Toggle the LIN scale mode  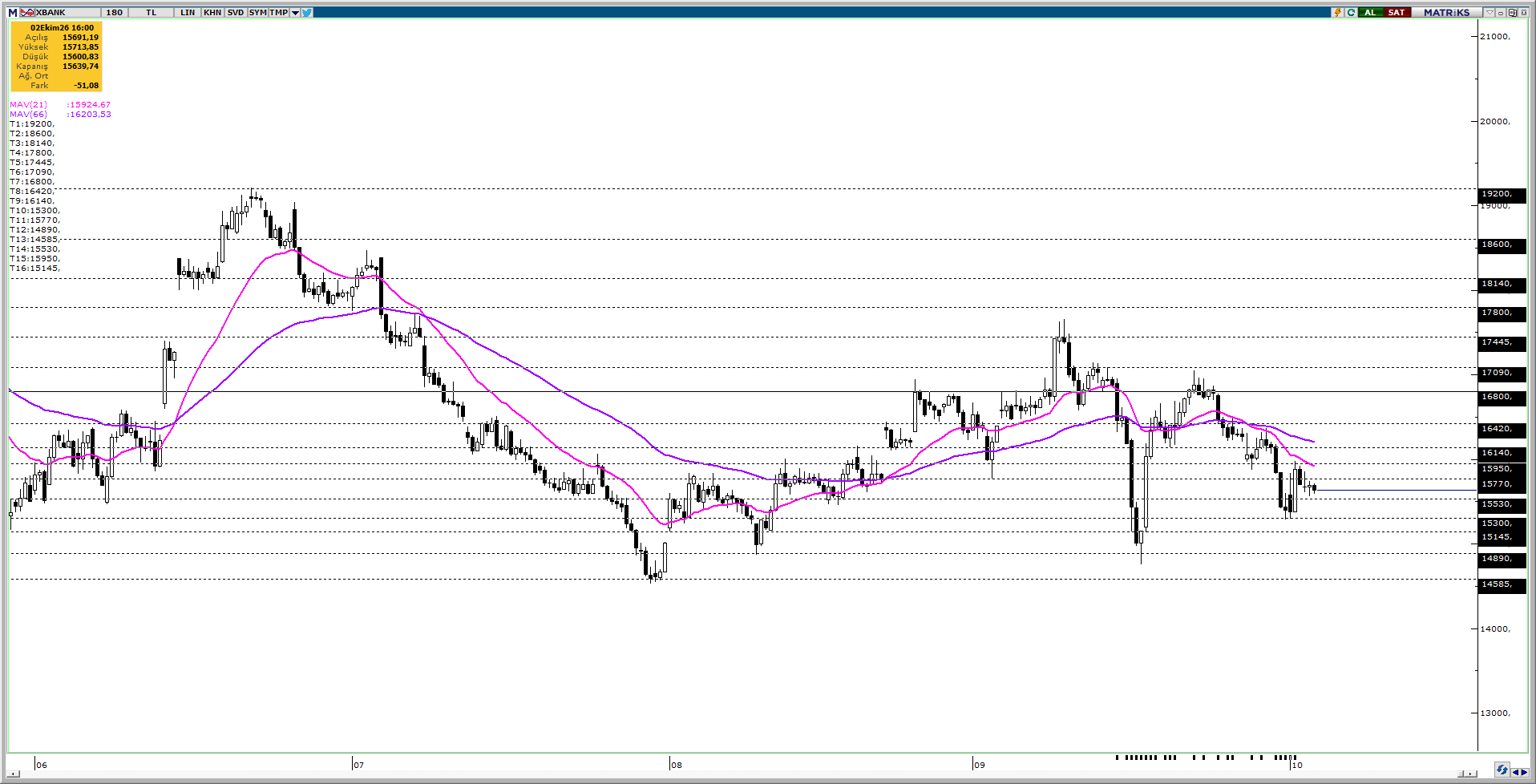pos(188,12)
